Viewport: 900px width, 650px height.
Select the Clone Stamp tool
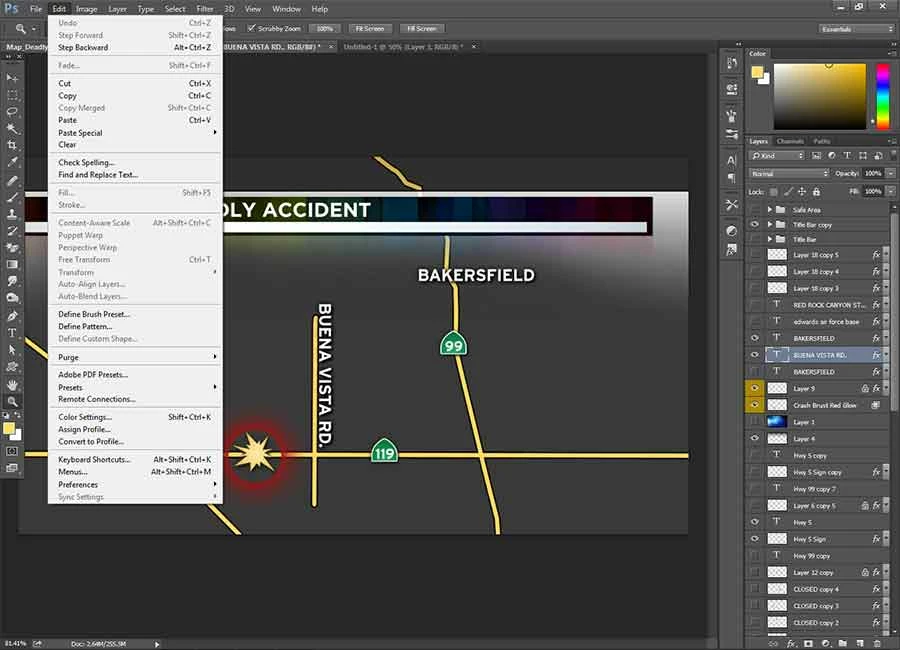click(12, 214)
